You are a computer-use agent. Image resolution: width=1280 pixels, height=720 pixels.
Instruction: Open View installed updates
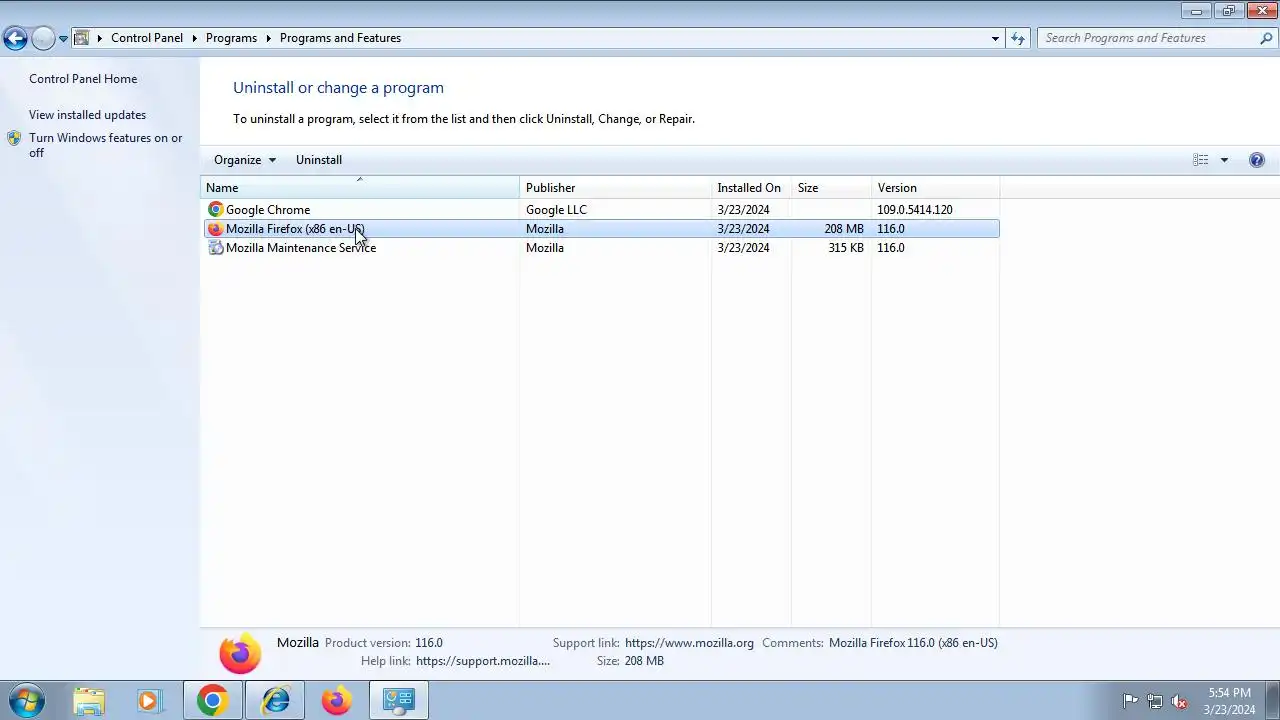pyautogui.click(x=87, y=115)
